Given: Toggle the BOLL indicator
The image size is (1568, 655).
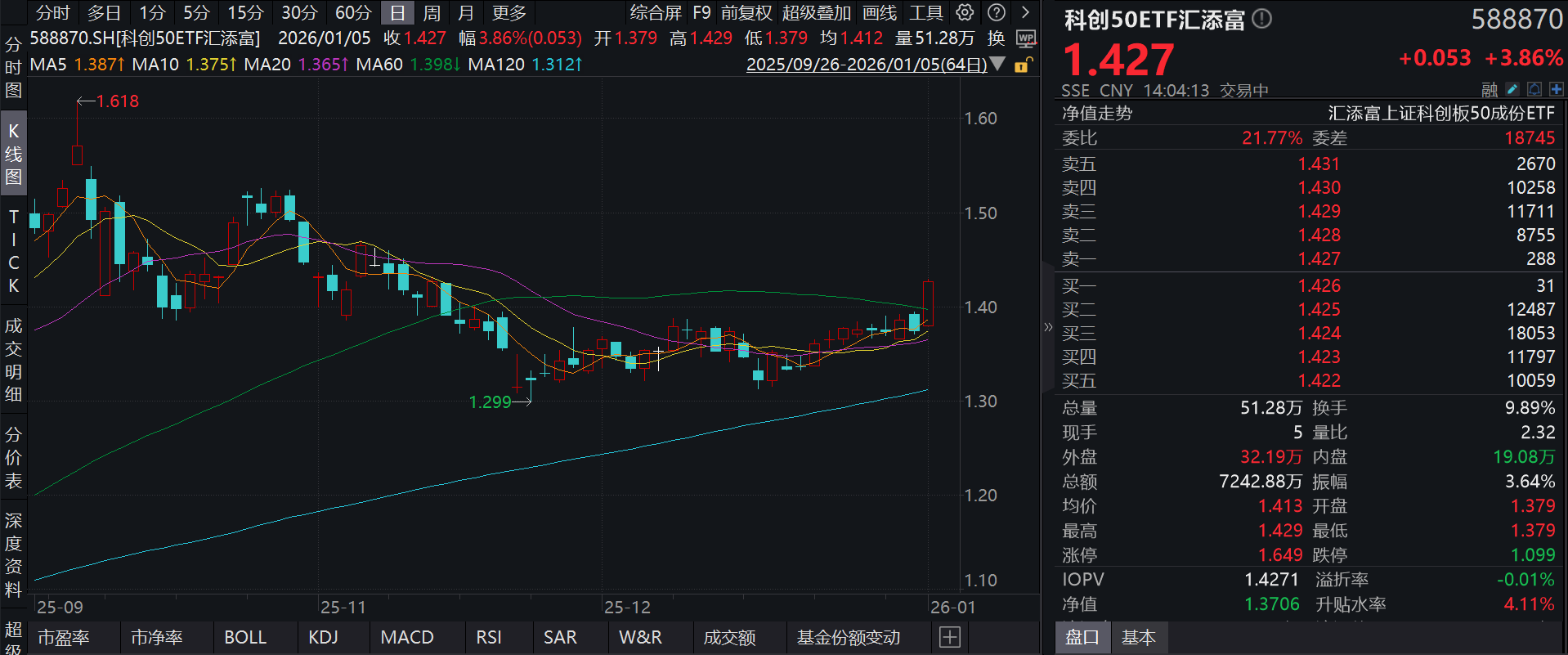Looking at the screenshot, I should (x=245, y=637).
